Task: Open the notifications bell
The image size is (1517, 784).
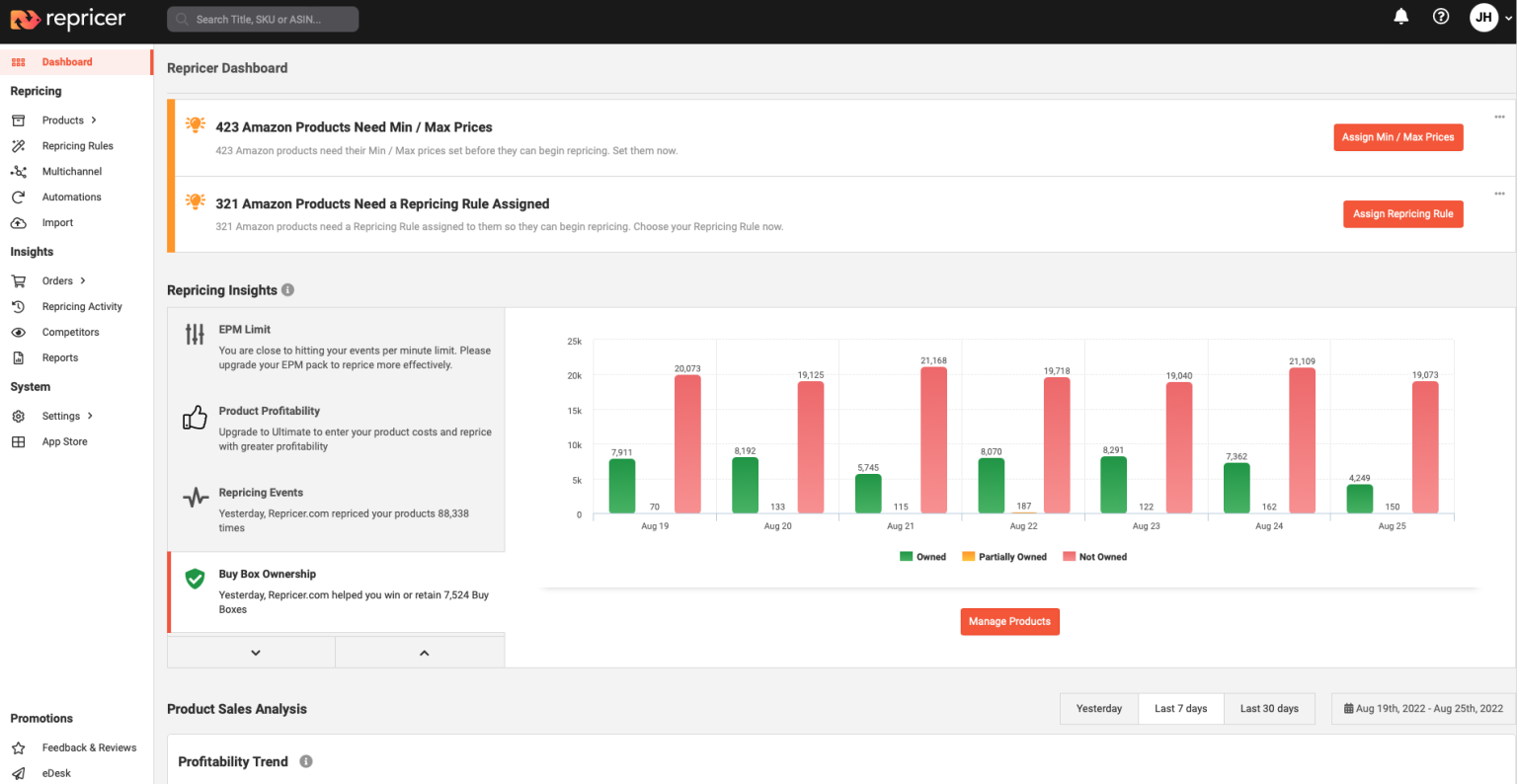Action: point(1401,16)
